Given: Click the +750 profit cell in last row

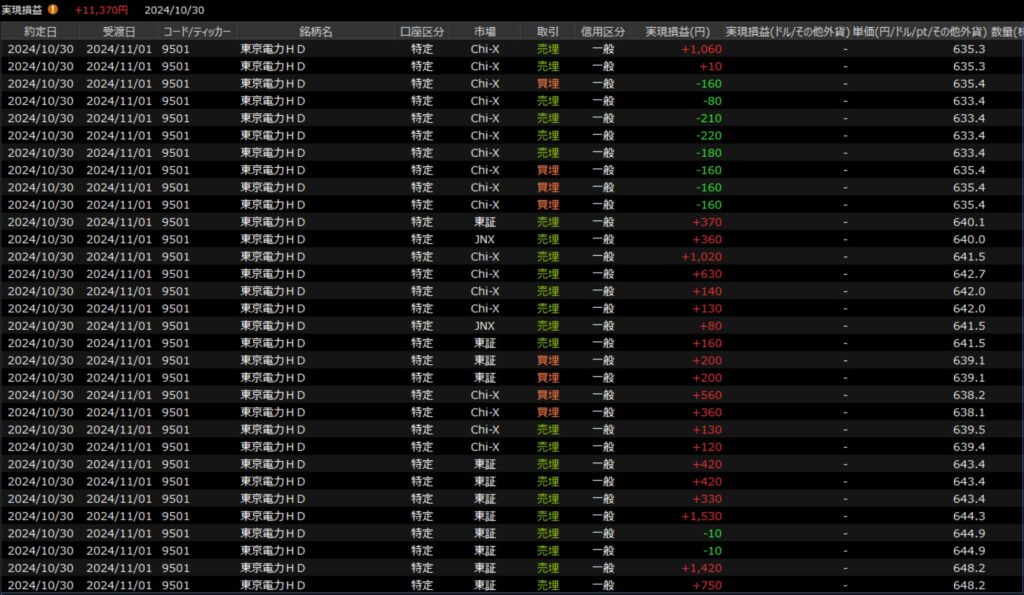Looking at the screenshot, I should pos(706,585).
